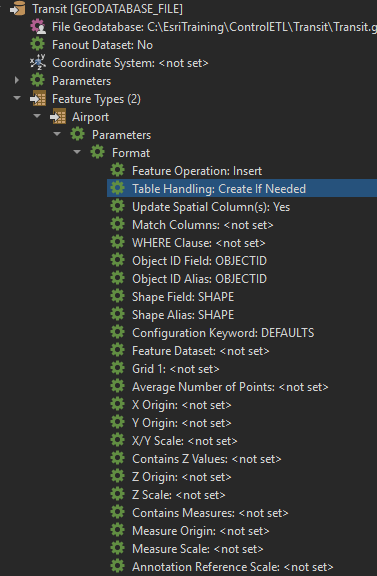Select Shape Alias: SHAPE
The image size is (377, 576).
click(x=183, y=315)
